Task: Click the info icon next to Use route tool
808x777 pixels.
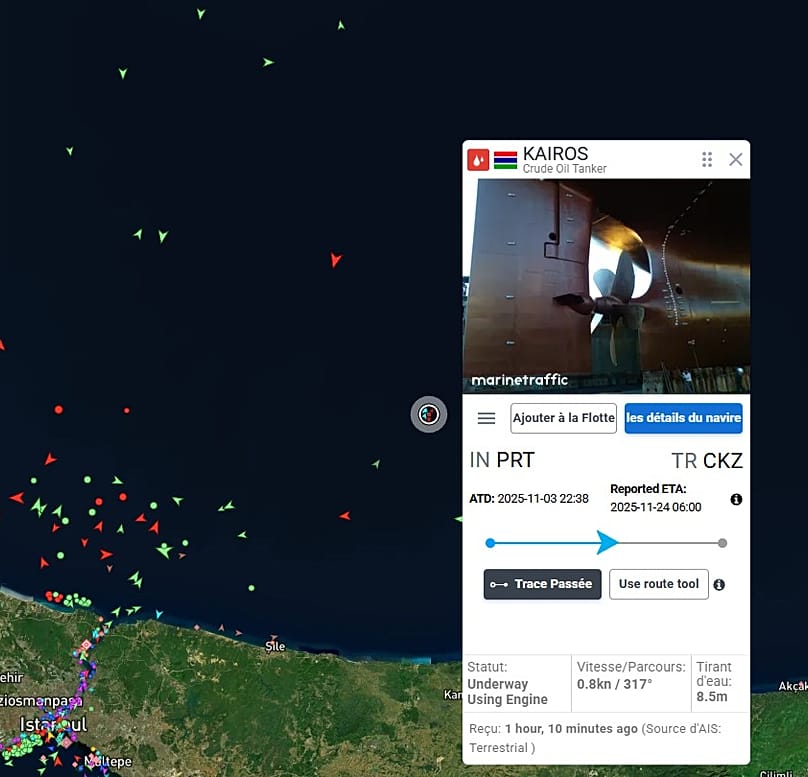Action: pos(719,585)
